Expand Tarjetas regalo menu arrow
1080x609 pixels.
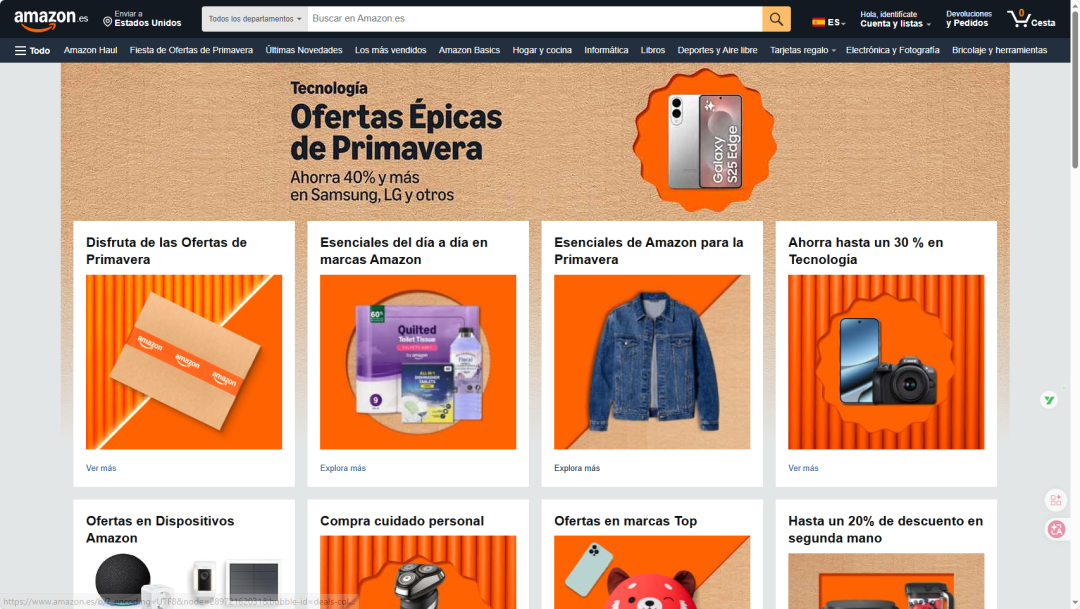pyautogui.click(x=834, y=51)
